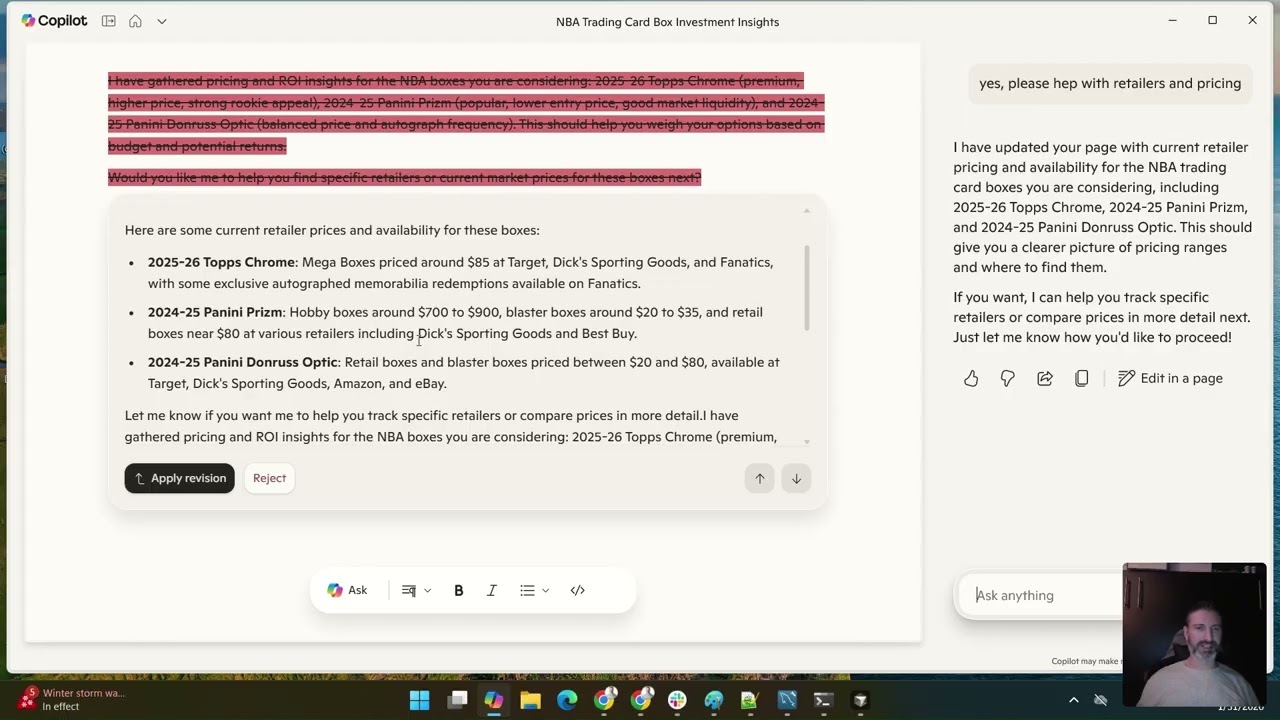
Task: Toggle the sidebar panel icon next to Copilot
Action: point(108,21)
